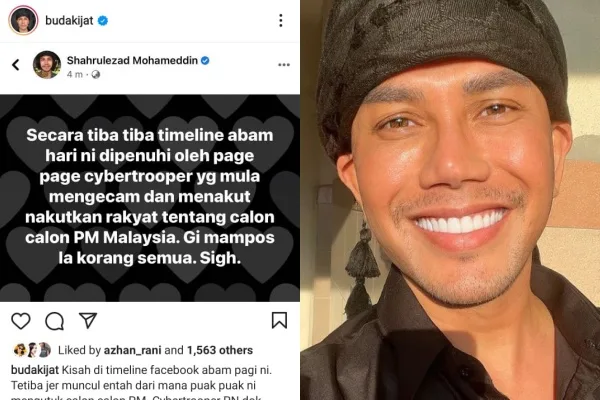Click the Shahrulezad Mohameddin name link

click(132, 60)
